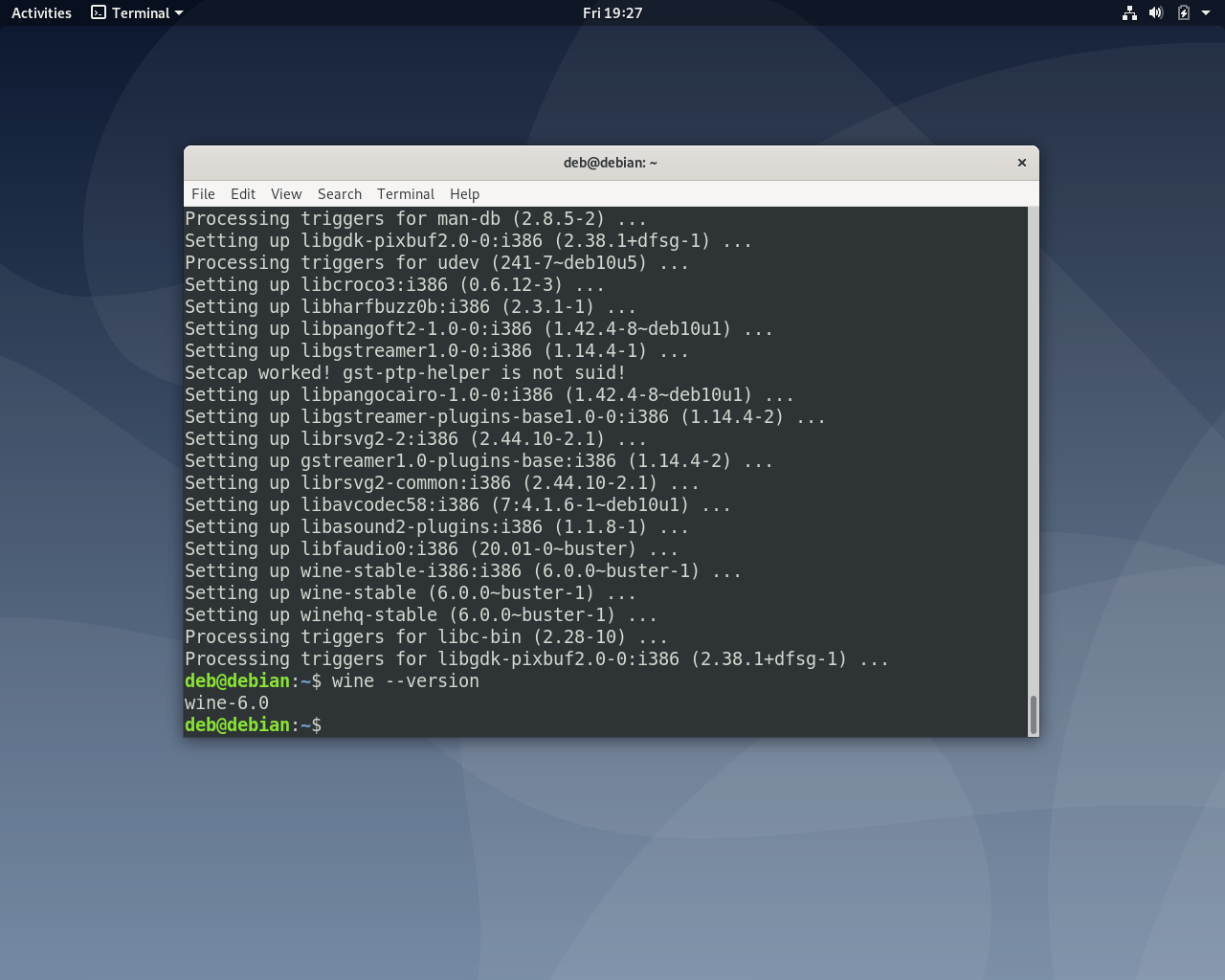Click 'Processing triggers for libc-bin' line
The height and width of the screenshot is (980, 1225).
pos(426,637)
